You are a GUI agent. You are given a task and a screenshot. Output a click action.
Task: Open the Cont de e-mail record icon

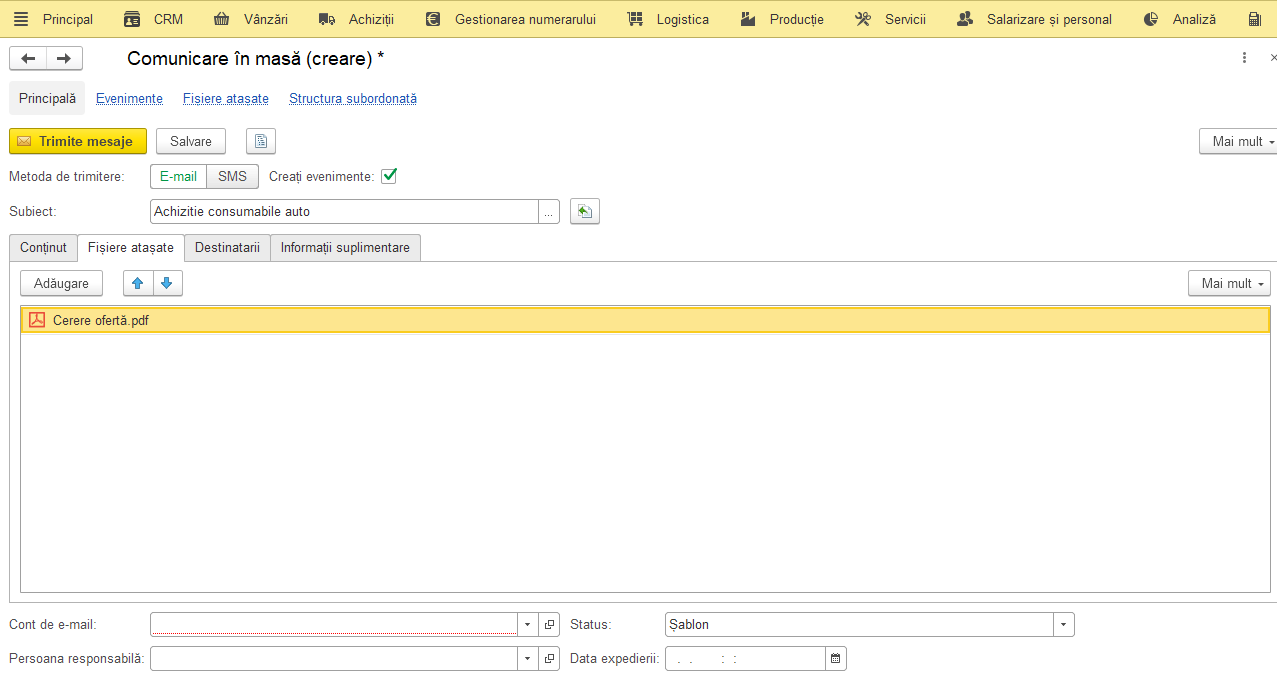point(549,625)
